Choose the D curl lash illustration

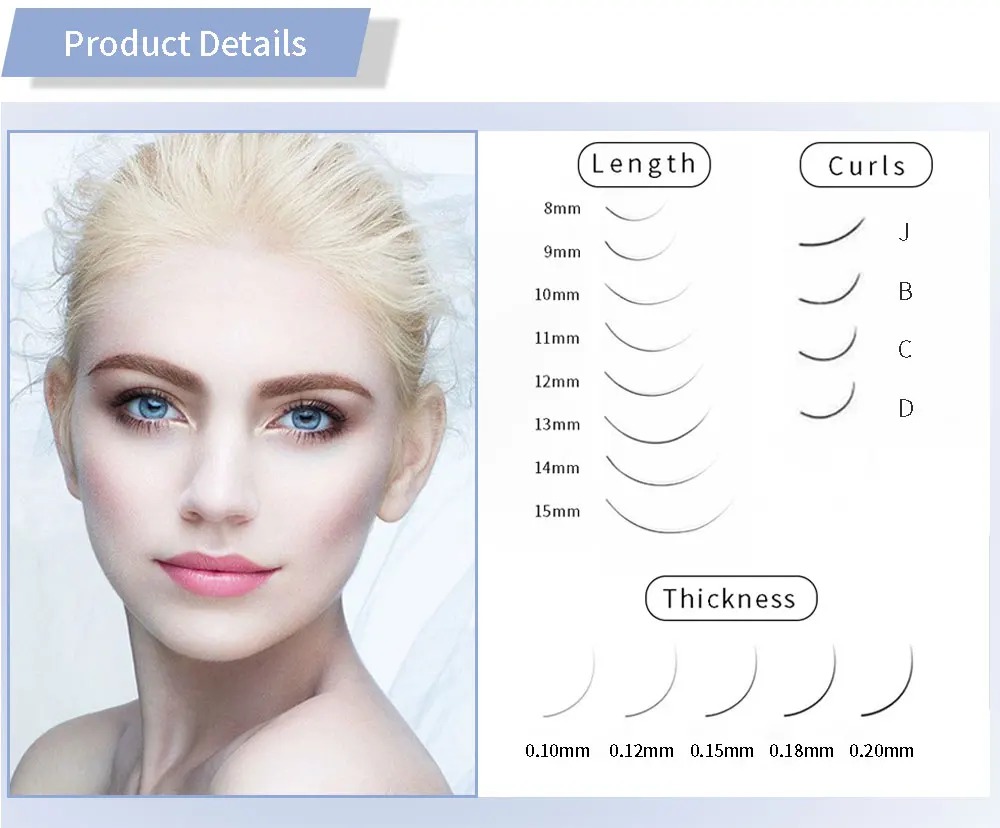[827, 400]
